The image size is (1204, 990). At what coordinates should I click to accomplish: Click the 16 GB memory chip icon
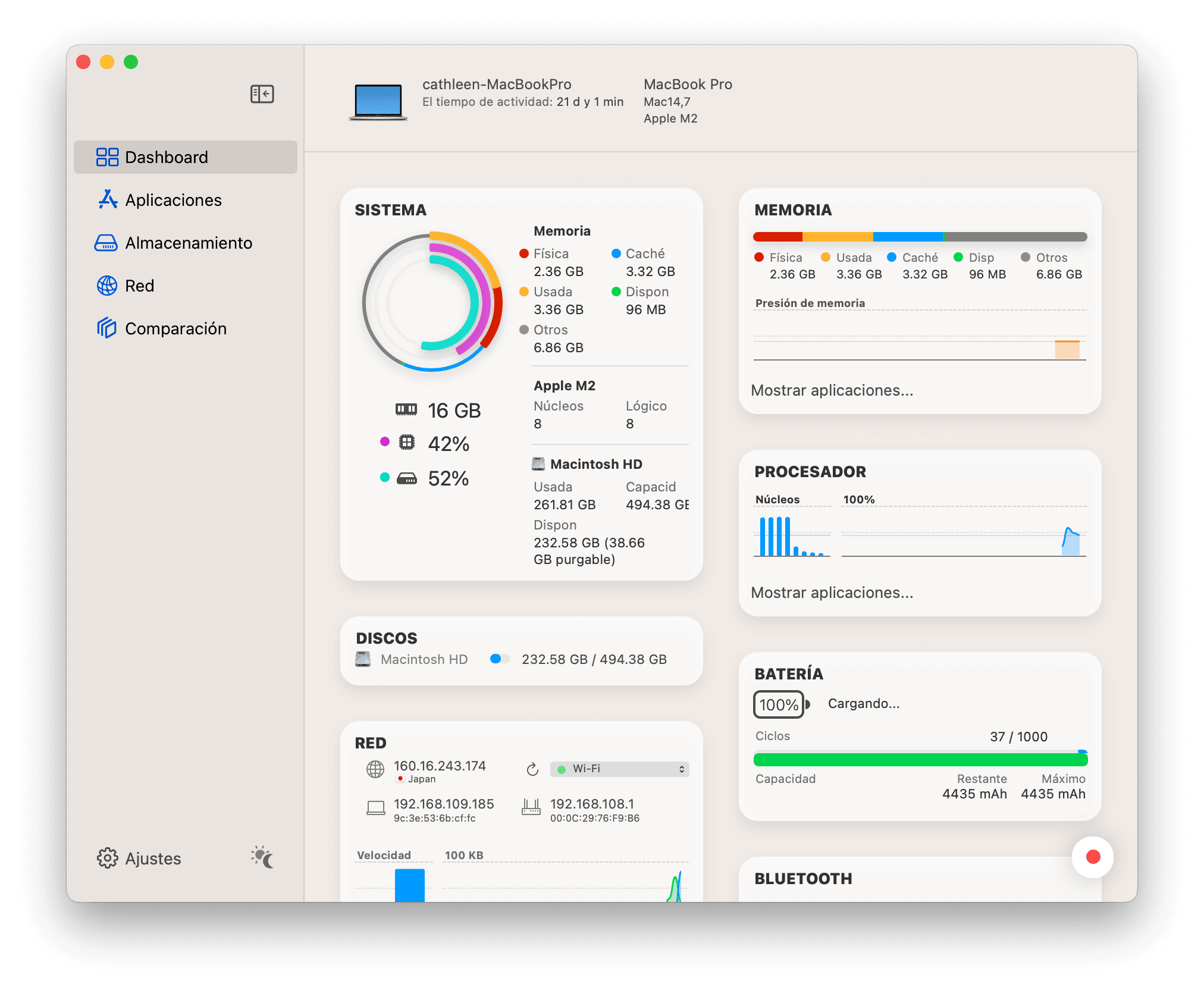point(406,409)
